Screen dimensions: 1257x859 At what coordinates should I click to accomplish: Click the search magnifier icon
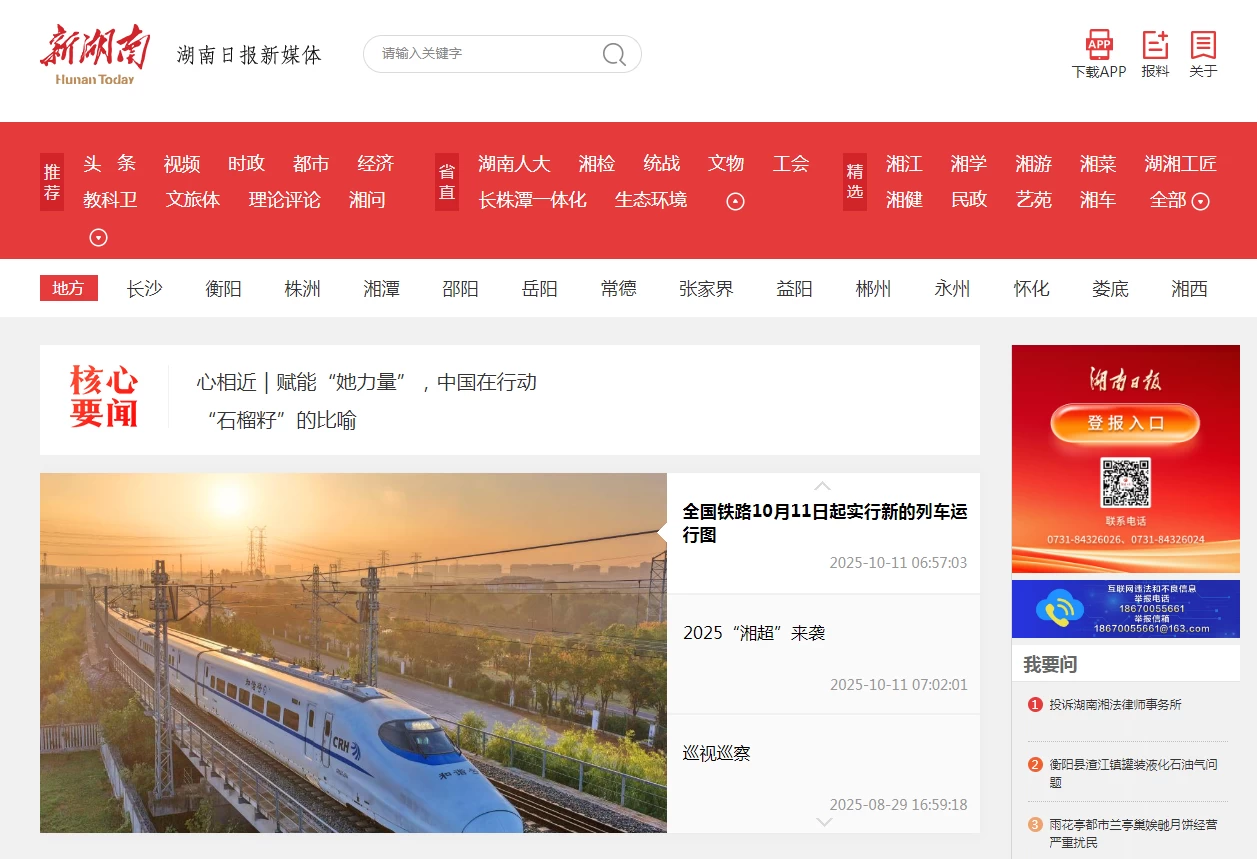614,54
